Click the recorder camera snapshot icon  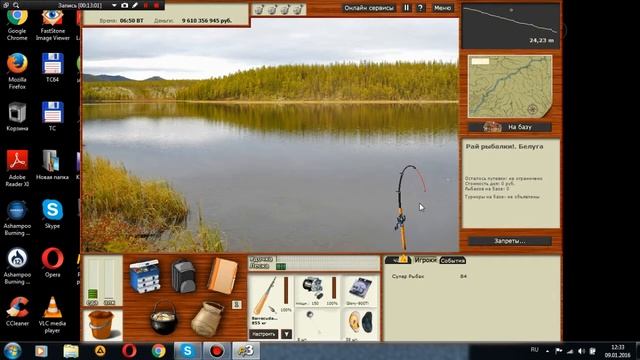click(x=124, y=5)
